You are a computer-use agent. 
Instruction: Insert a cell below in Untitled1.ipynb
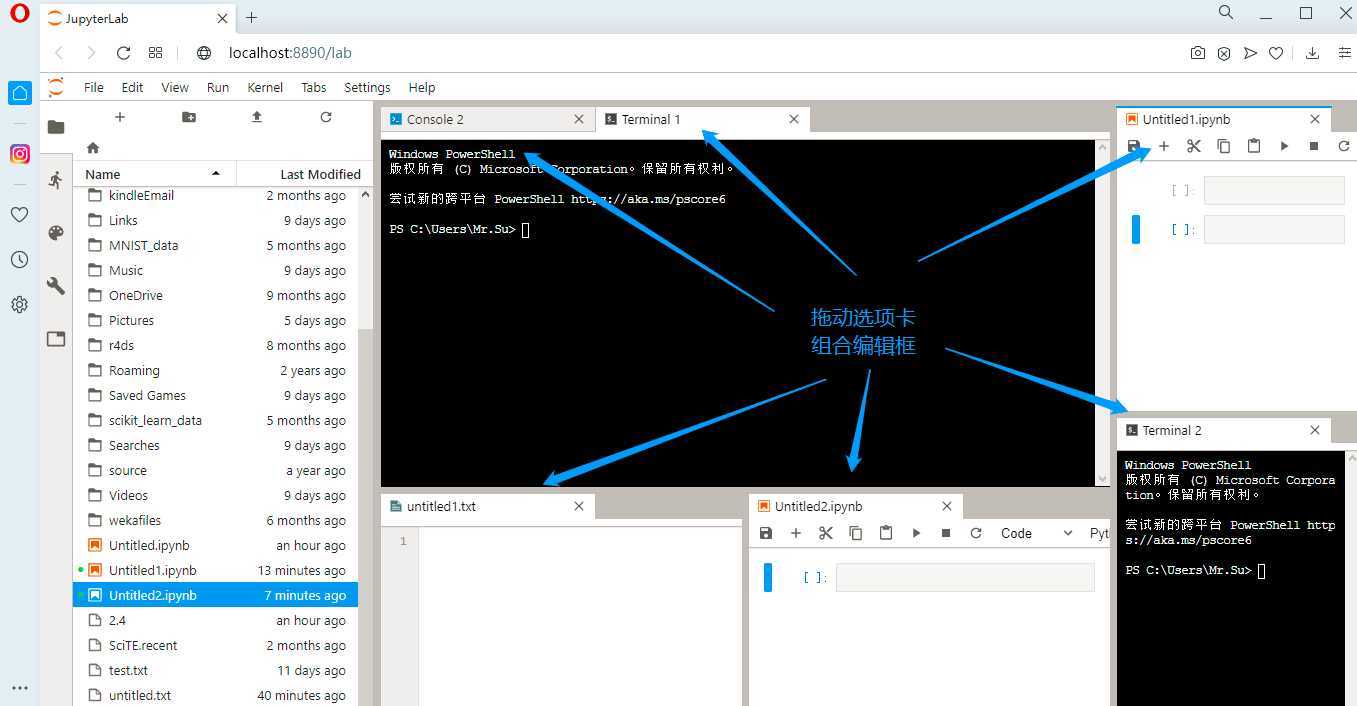tap(1164, 146)
